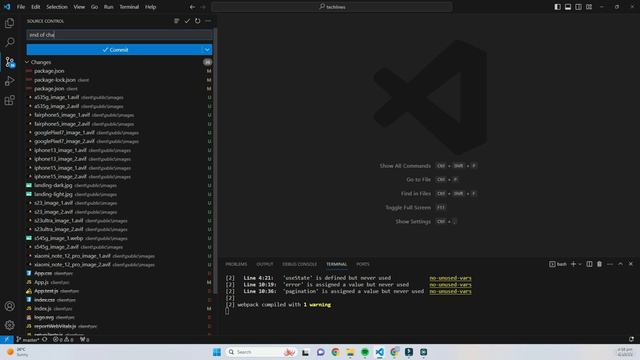The width and height of the screenshot is (640, 360).
Task: Create a new terminal with plus icon
Action: (x=573, y=264)
